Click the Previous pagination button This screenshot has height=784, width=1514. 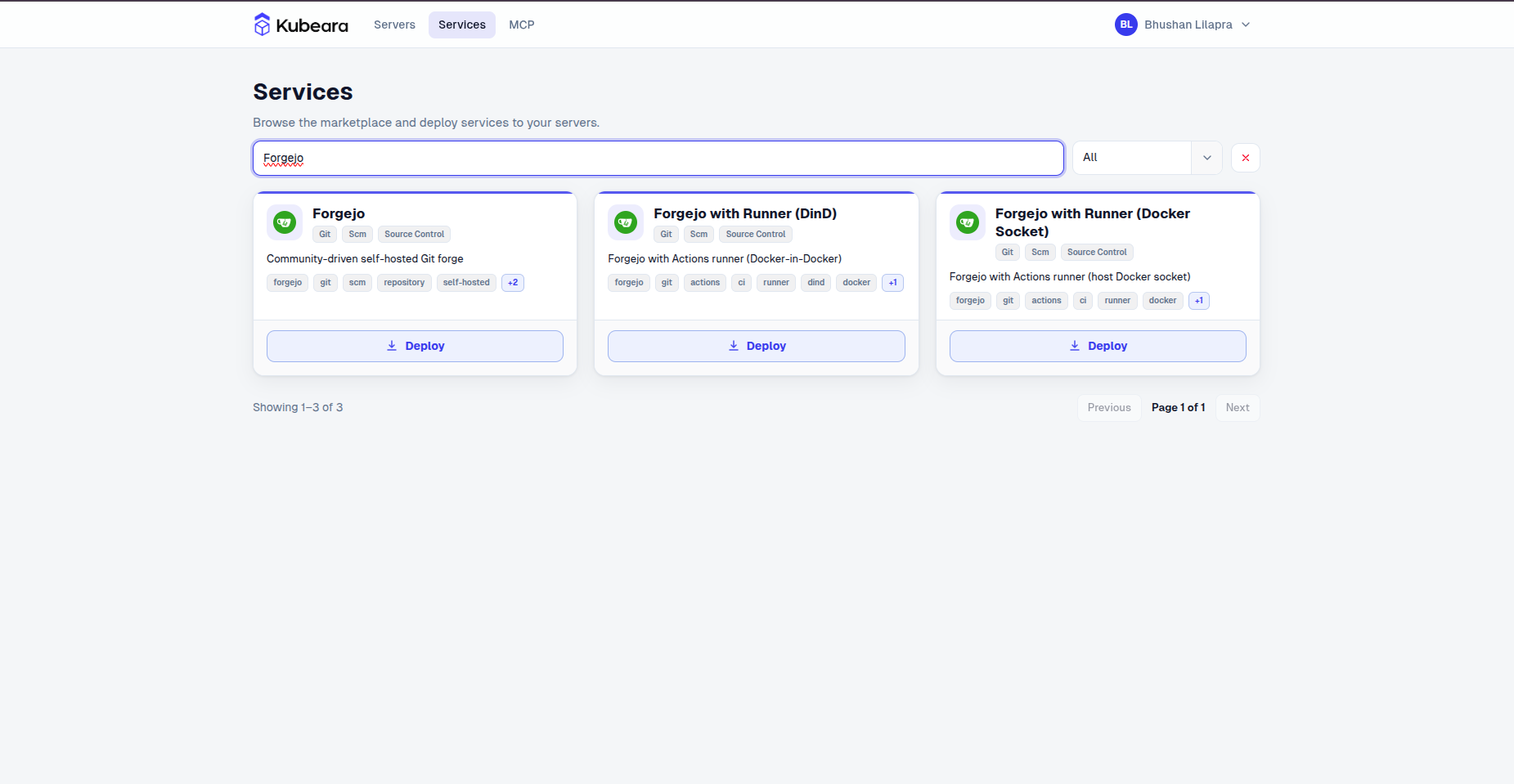1109,408
